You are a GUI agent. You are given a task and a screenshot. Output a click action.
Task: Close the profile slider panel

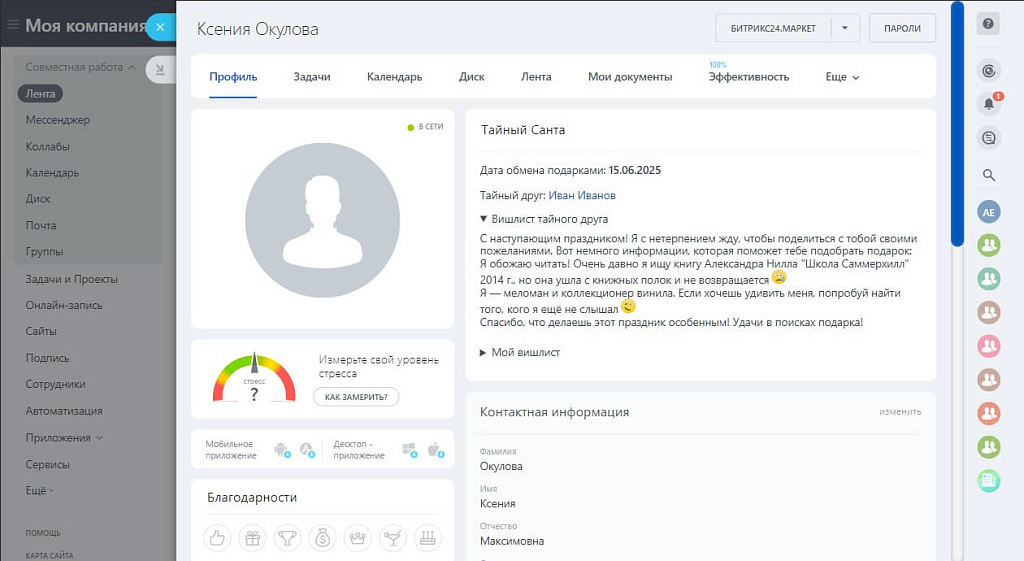pos(160,27)
